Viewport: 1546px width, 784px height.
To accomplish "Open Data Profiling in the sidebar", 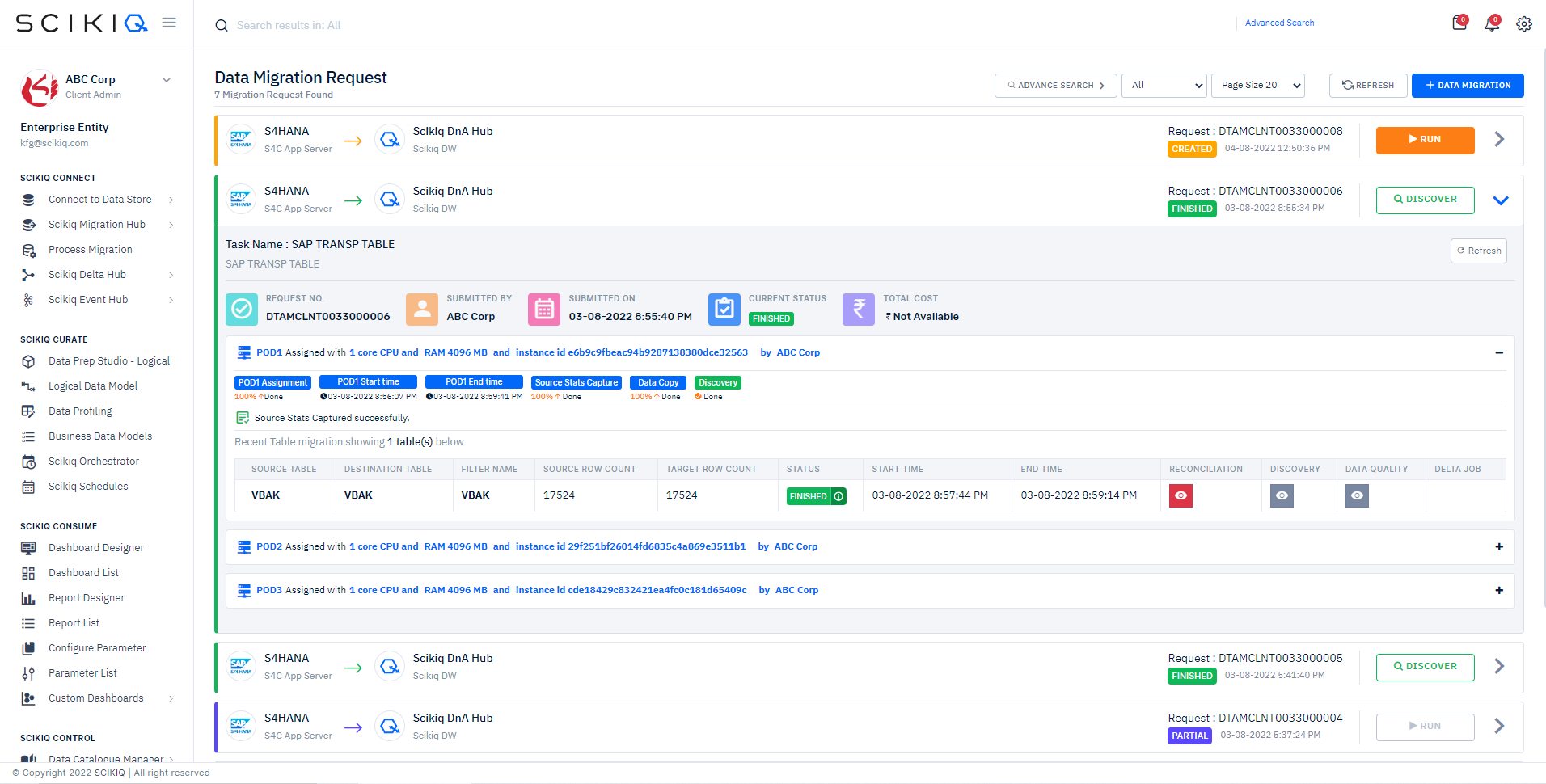I will [x=79, y=411].
